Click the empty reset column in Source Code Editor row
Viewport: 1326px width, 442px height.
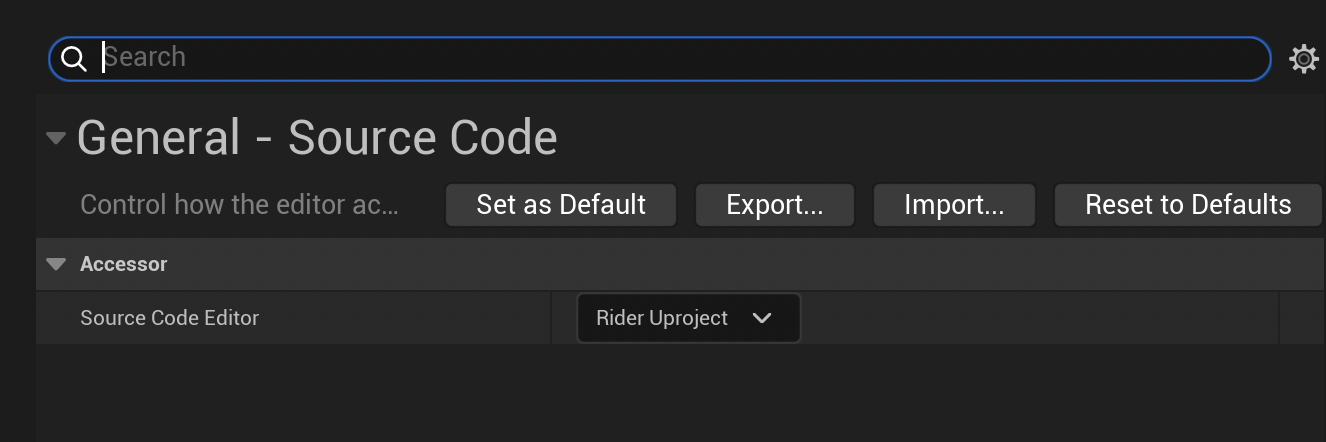[x=1302, y=318]
